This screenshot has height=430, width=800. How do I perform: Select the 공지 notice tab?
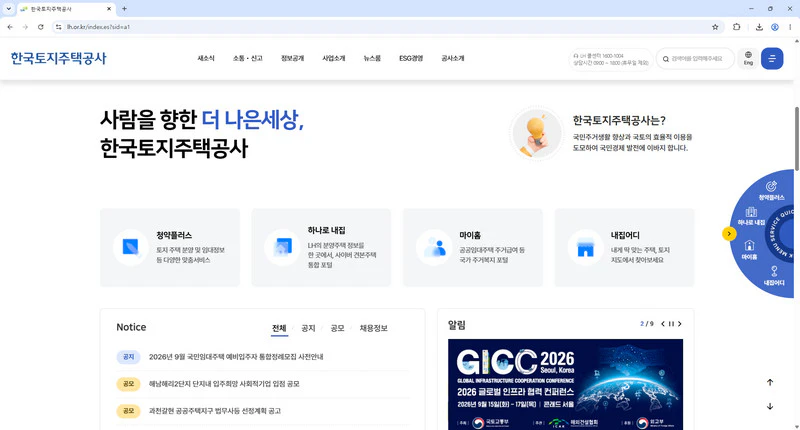pos(308,328)
